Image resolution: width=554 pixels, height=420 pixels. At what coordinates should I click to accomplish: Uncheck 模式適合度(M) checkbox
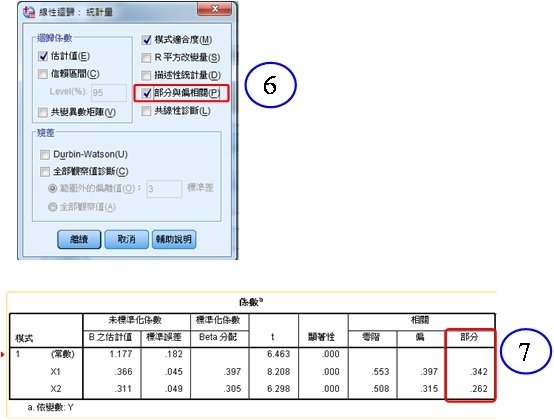[146, 40]
